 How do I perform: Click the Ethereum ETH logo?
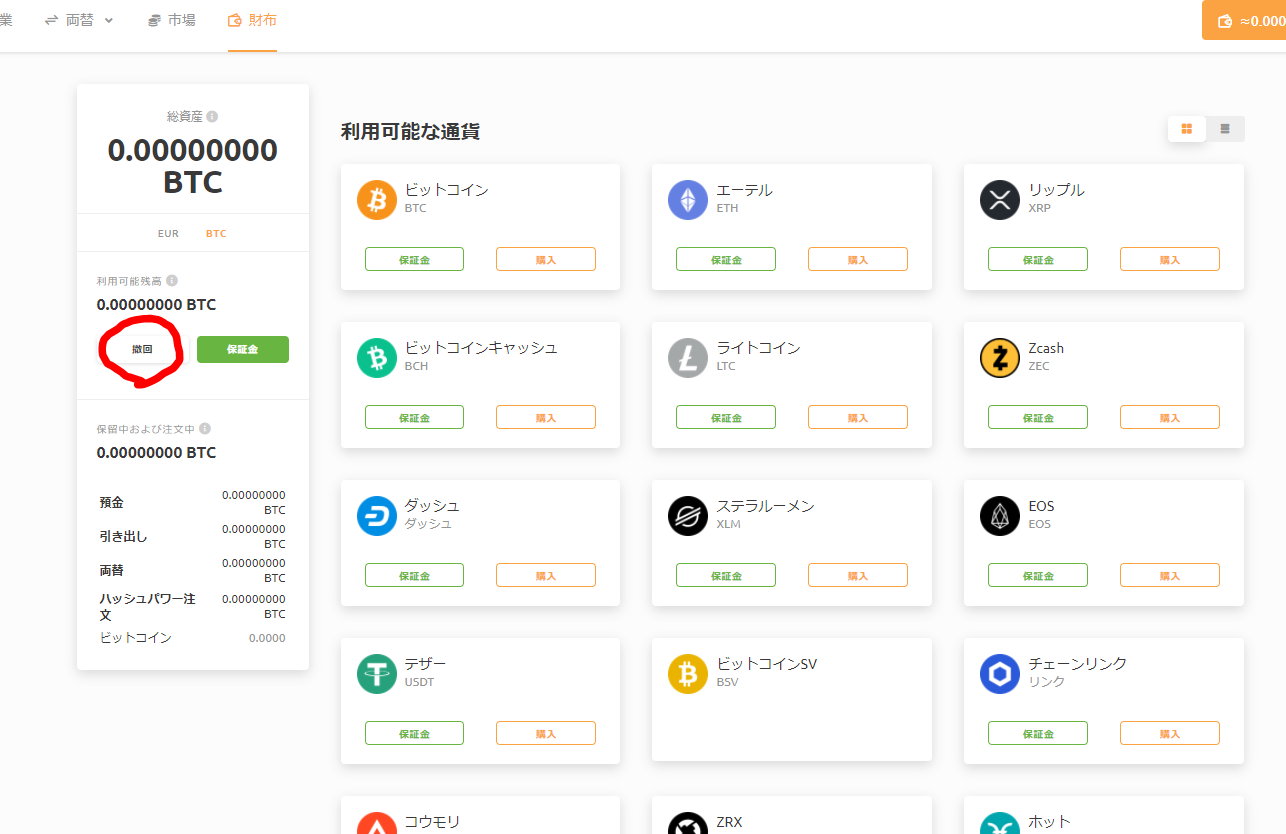click(x=688, y=199)
